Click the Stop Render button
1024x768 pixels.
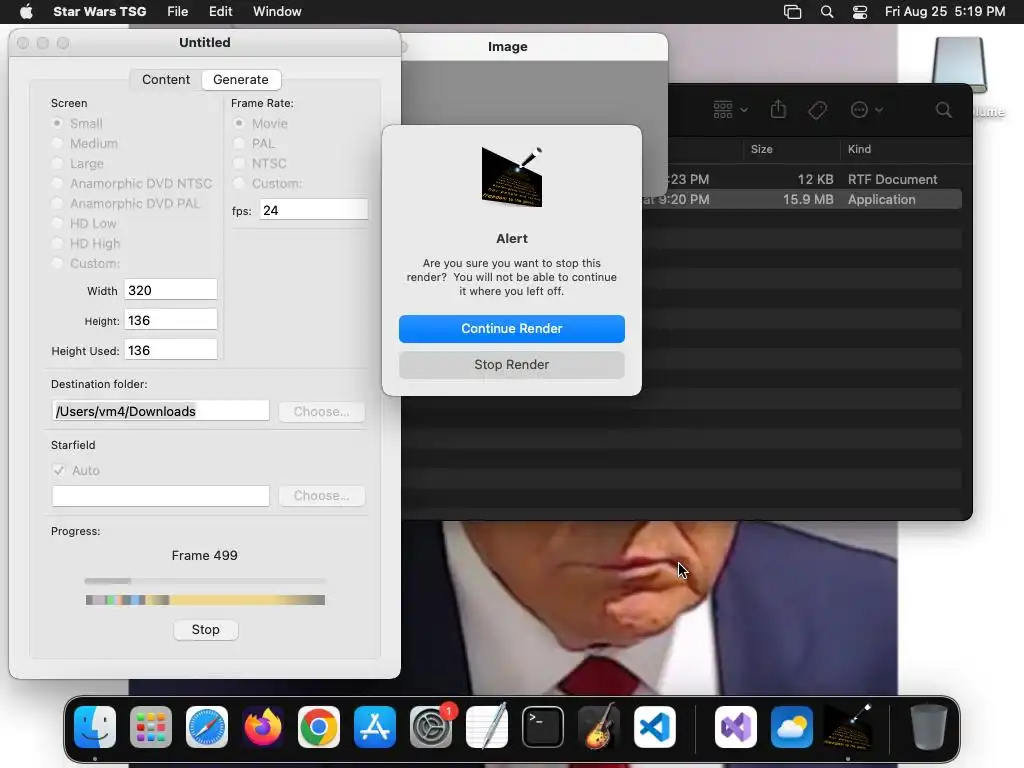click(512, 364)
